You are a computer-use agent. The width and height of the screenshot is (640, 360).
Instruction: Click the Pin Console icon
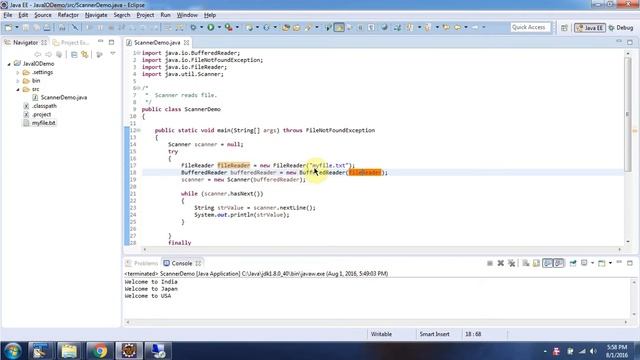[573, 263]
